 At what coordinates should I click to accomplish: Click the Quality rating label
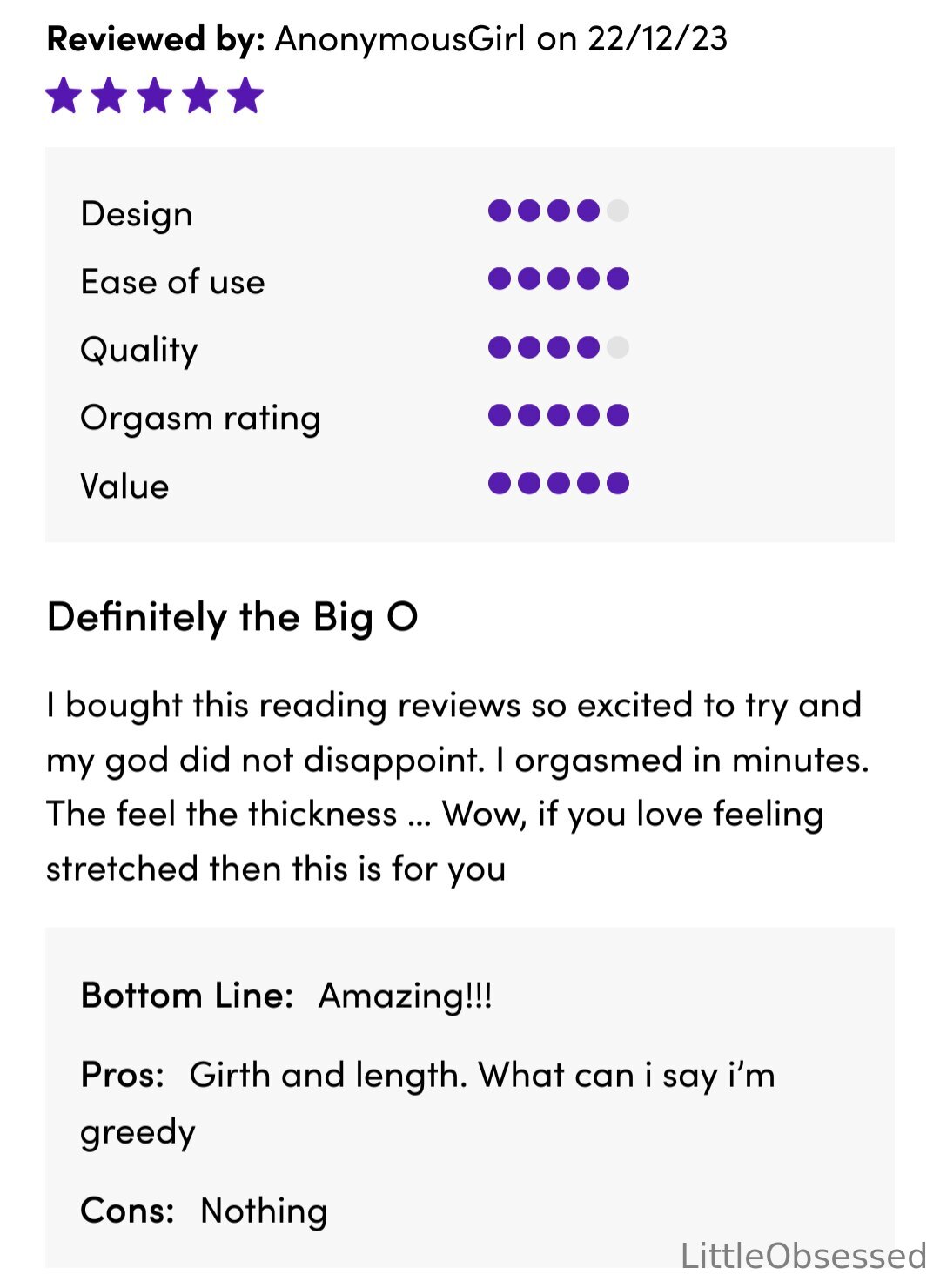(139, 350)
